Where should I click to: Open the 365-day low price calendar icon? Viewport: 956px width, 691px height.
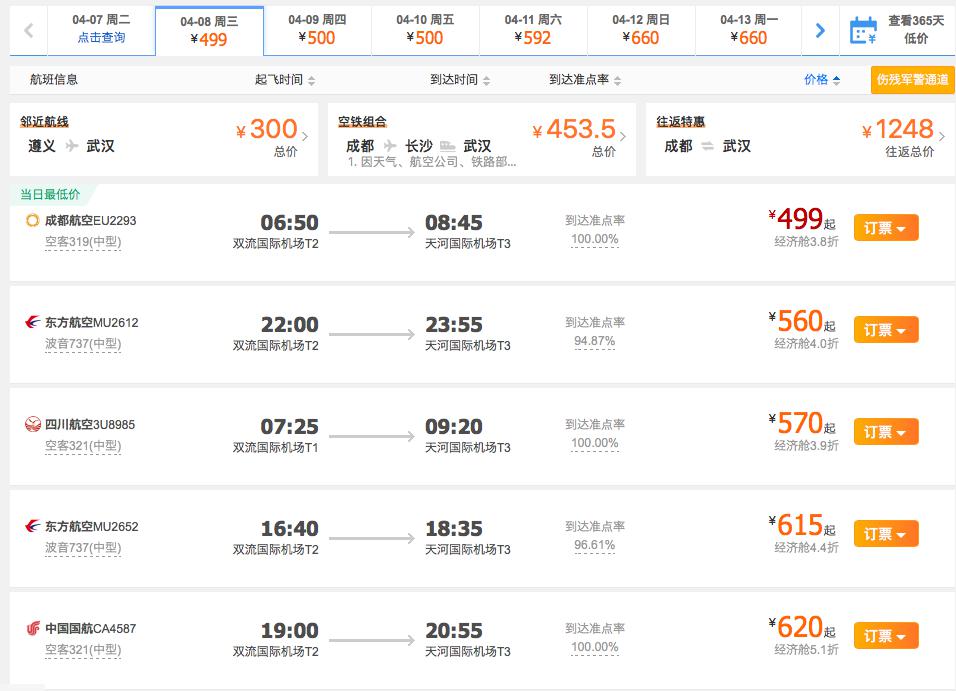click(x=863, y=30)
